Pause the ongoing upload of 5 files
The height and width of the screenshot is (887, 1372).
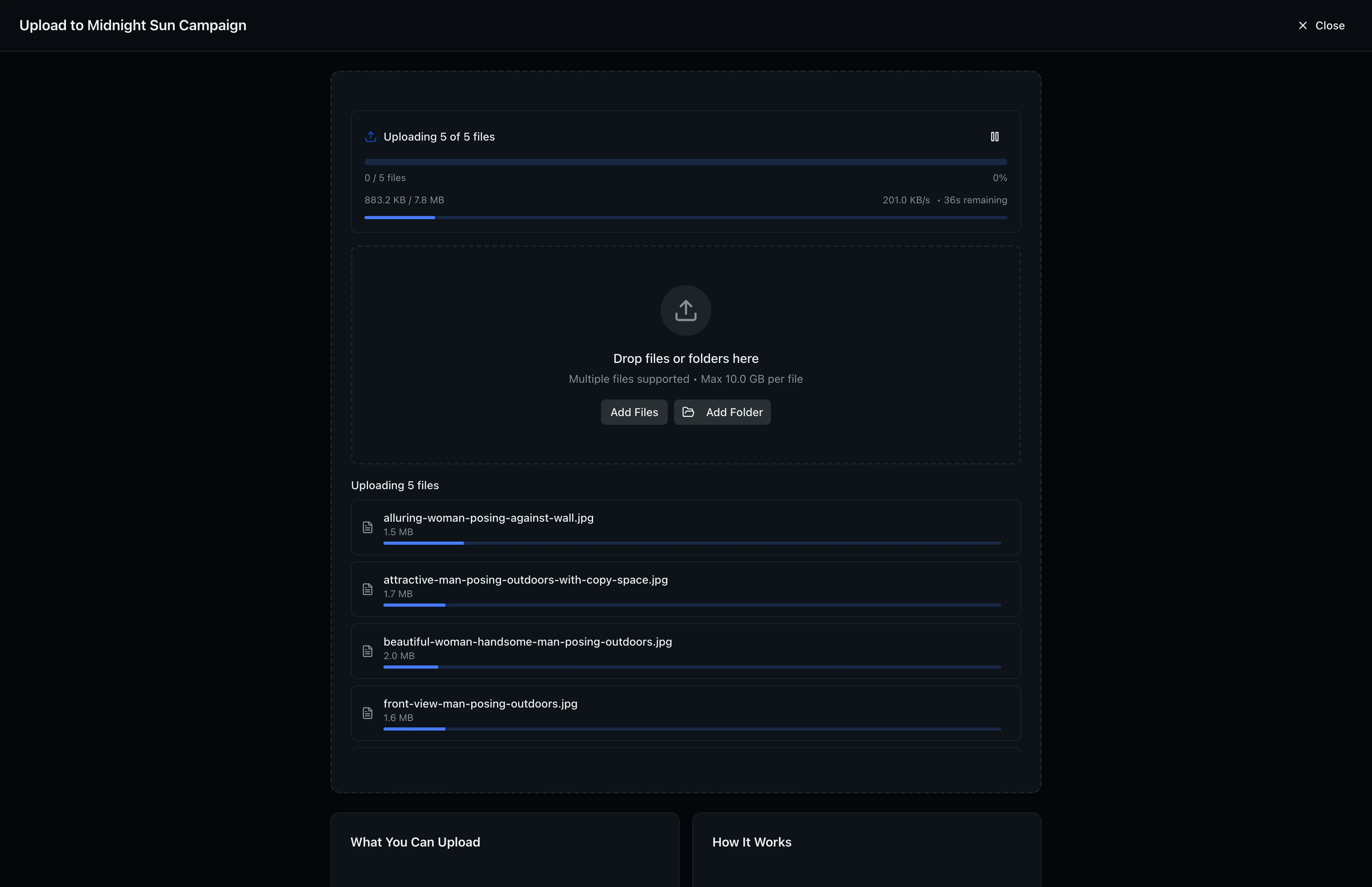pos(995,137)
